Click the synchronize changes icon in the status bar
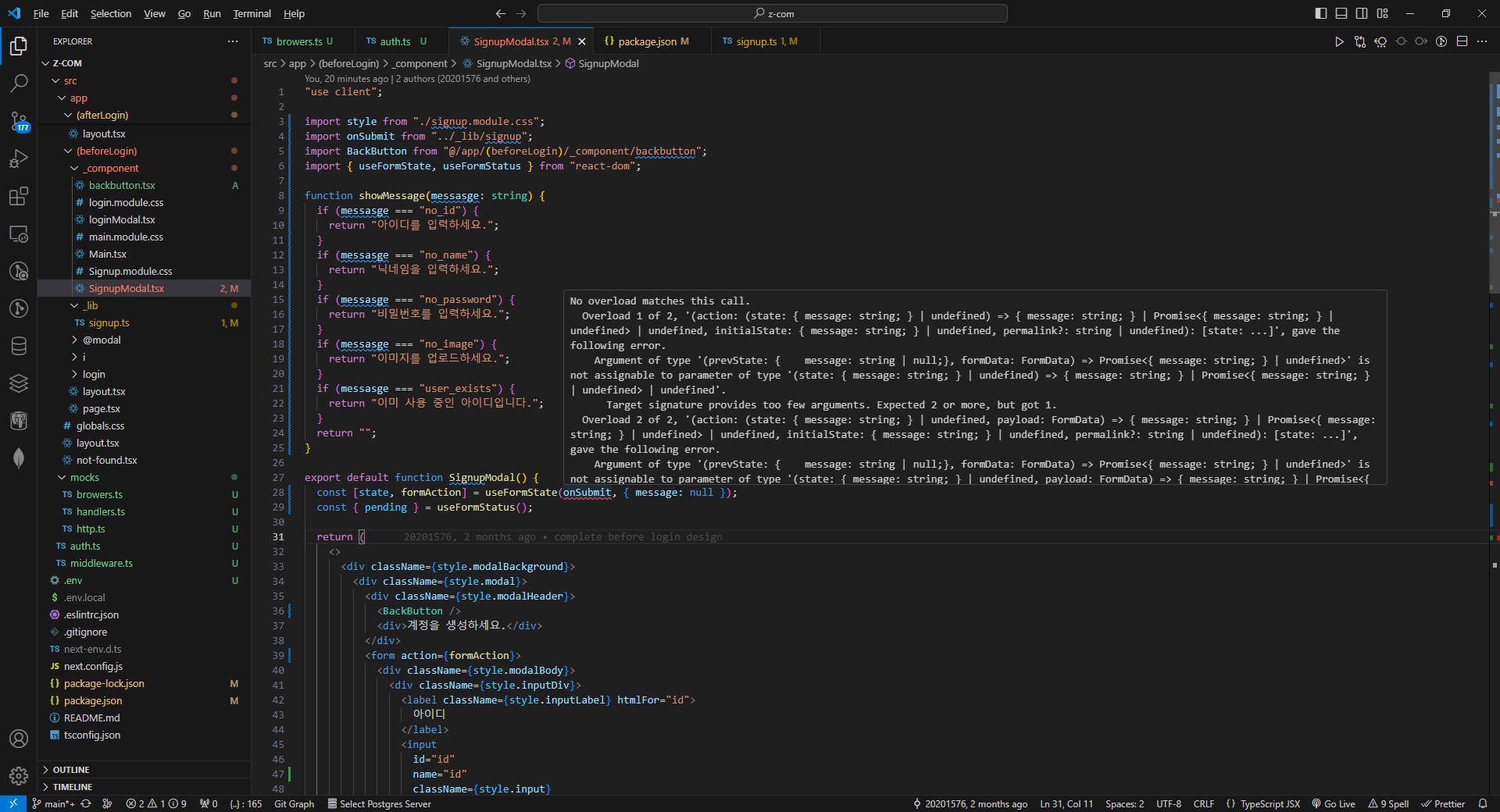Image resolution: width=1500 pixels, height=812 pixels. 86,803
